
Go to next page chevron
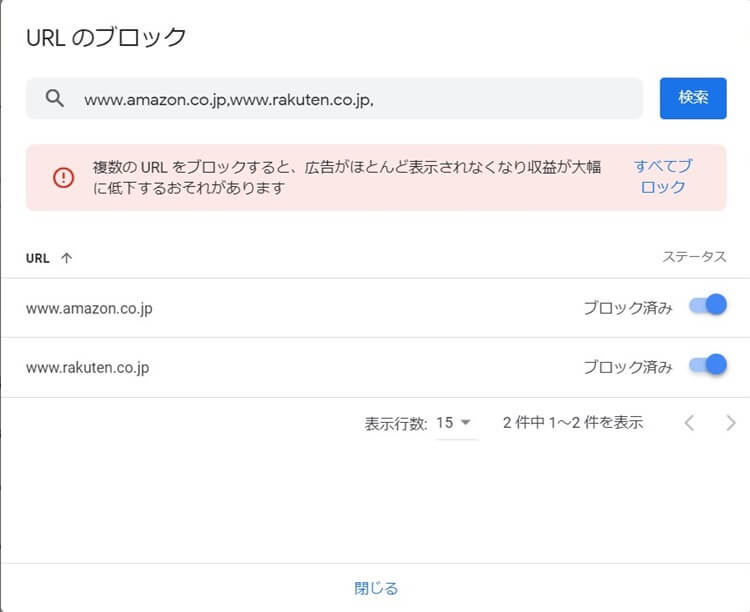coord(730,423)
